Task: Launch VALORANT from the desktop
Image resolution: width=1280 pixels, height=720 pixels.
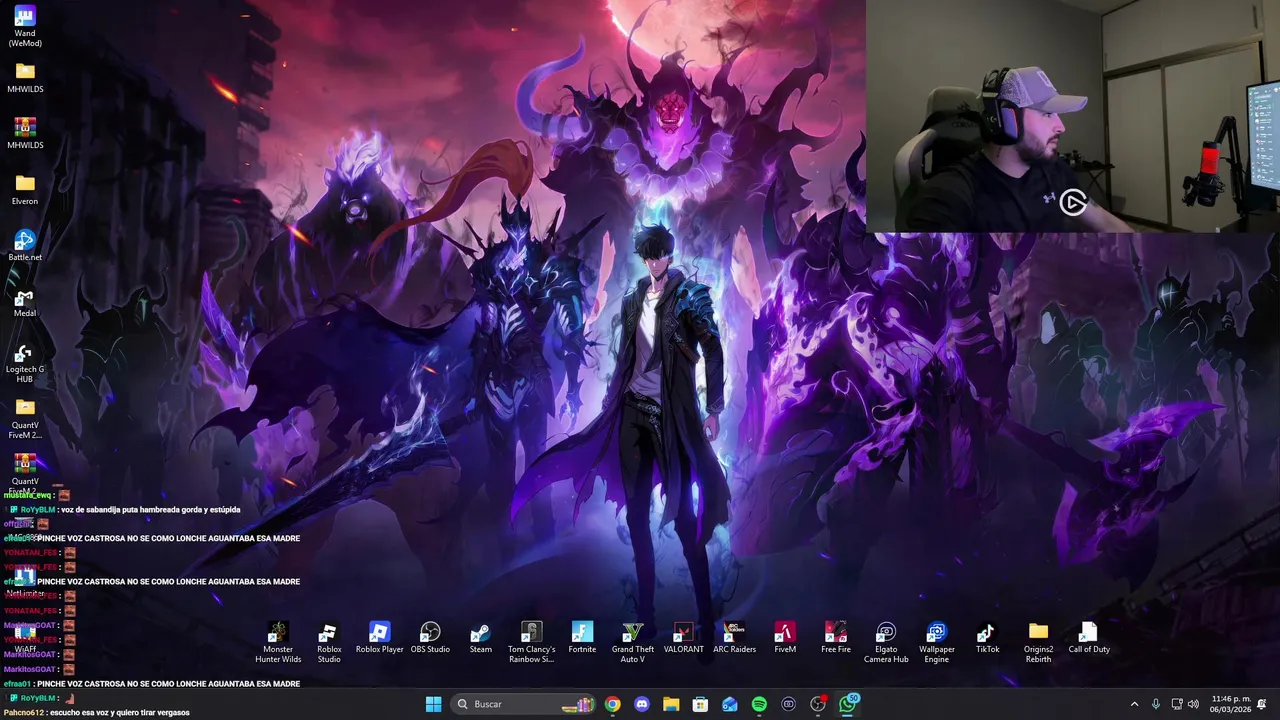Action: (x=683, y=637)
